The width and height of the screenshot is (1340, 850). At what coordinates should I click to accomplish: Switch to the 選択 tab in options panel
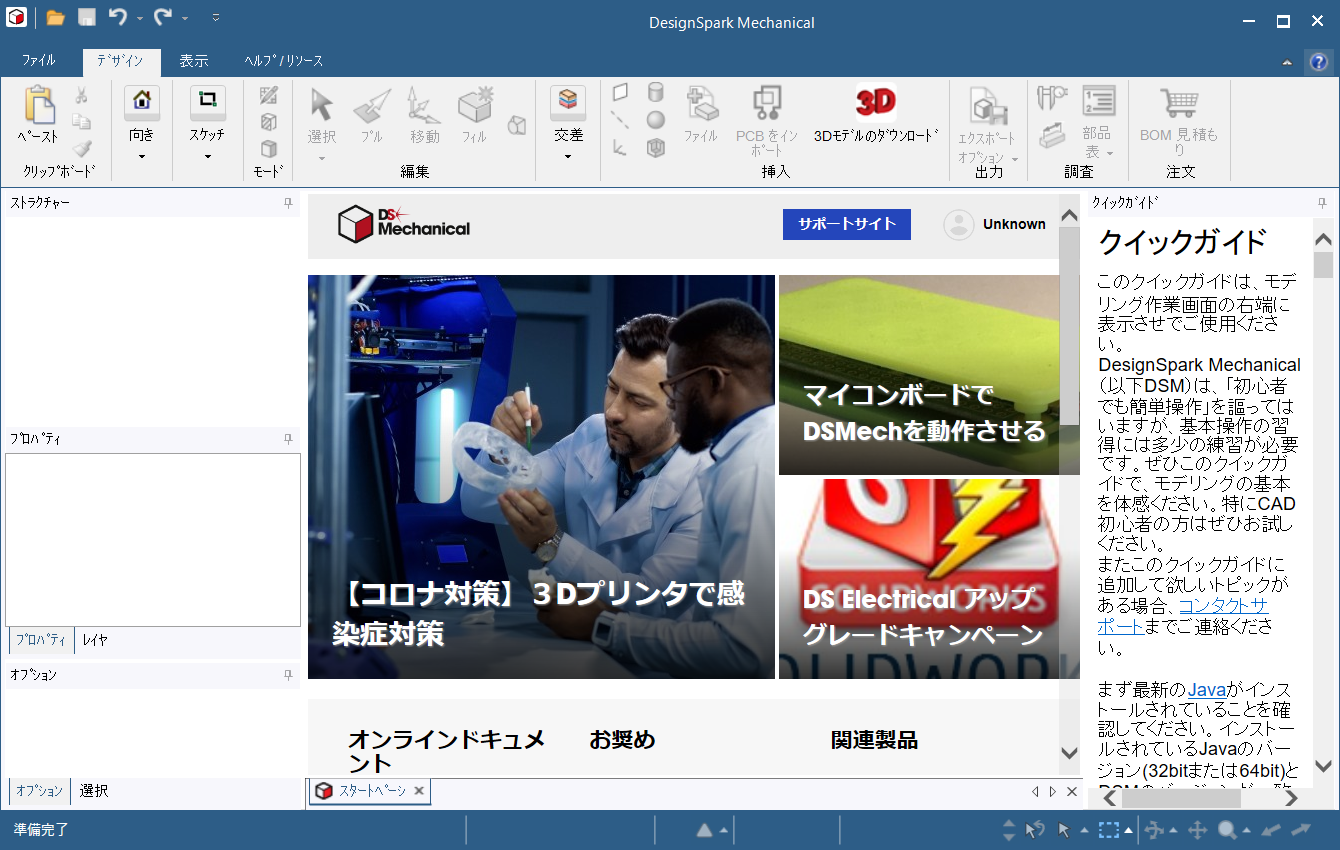coord(94,791)
